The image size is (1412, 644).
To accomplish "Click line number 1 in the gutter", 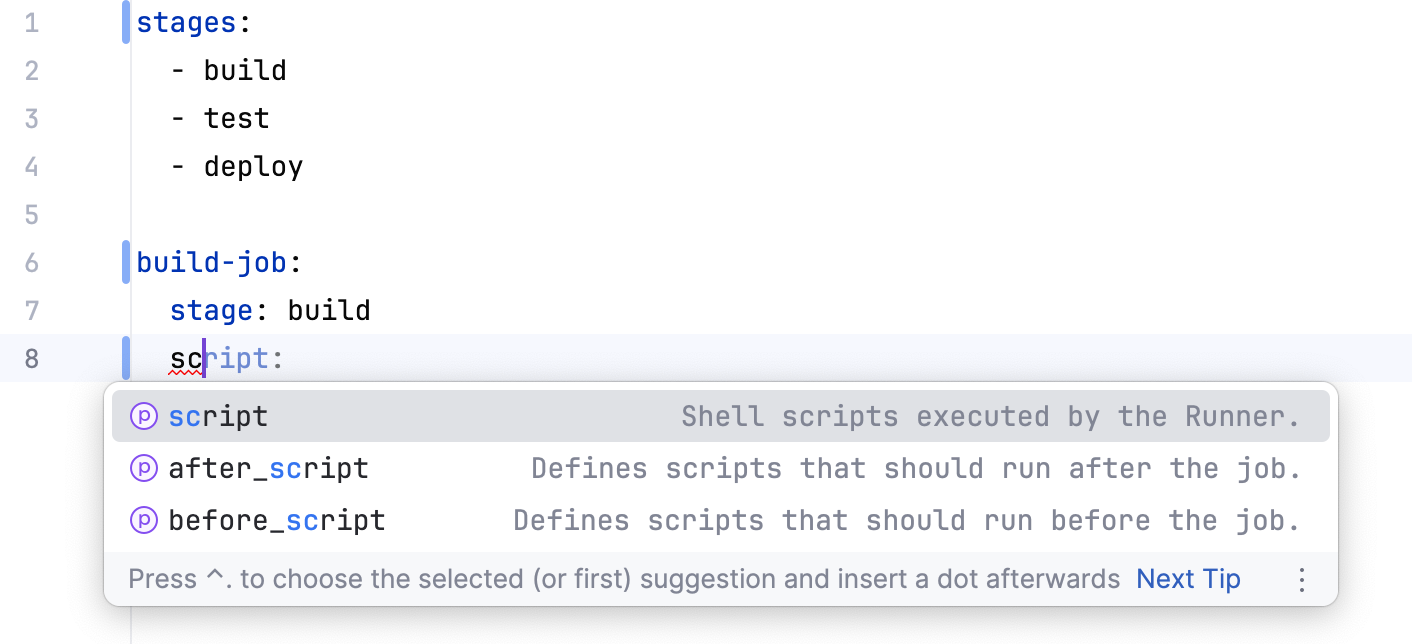I will [x=31, y=22].
